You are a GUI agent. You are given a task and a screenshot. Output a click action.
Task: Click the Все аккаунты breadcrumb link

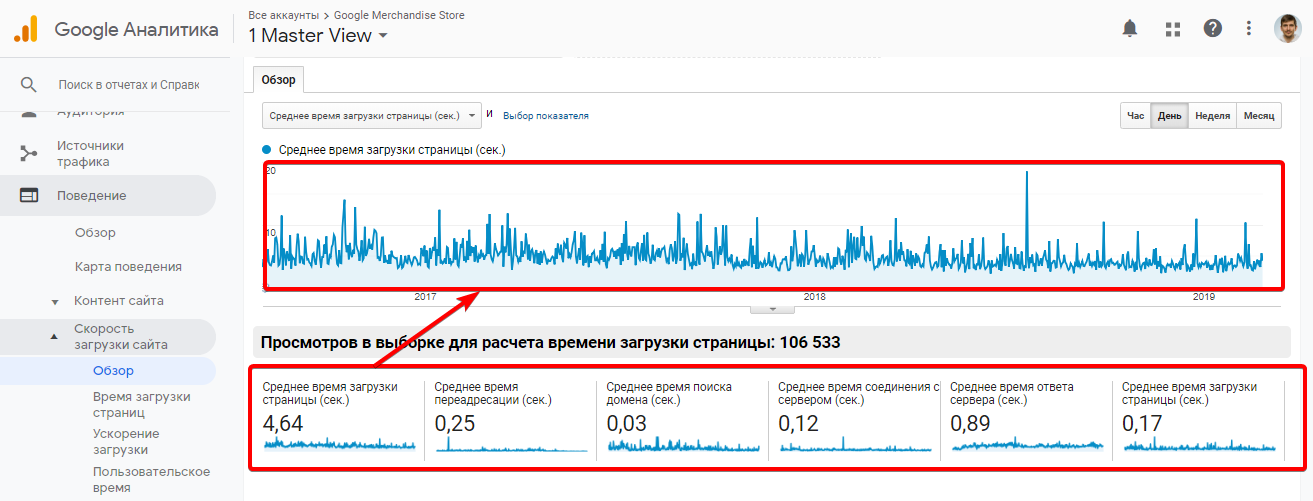(283, 15)
